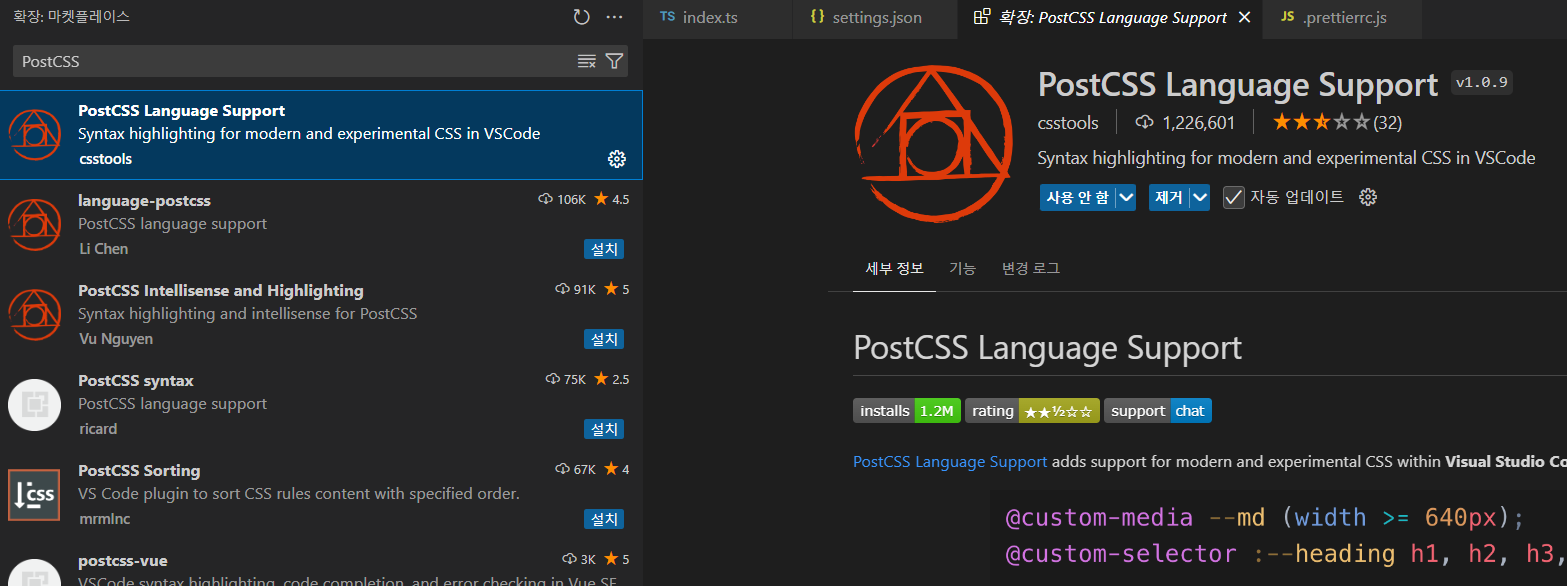This screenshot has height=586, width=1567.
Task: Select the language-postcss list entry
Action: (x=321, y=225)
